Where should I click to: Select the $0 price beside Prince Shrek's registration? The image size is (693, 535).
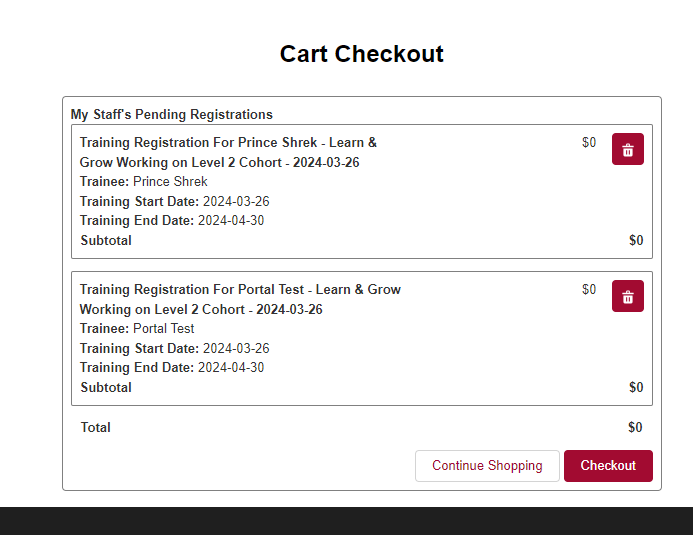pos(589,142)
